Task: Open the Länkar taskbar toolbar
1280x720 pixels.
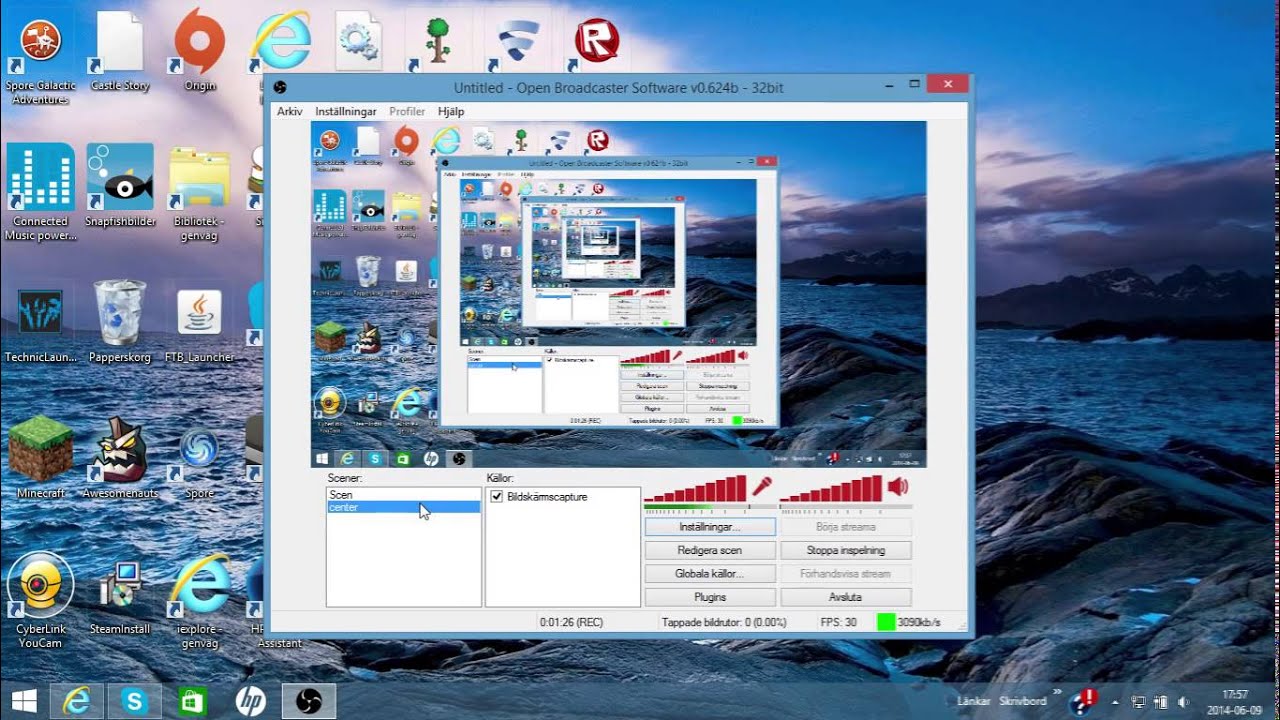Action: (x=973, y=702)
